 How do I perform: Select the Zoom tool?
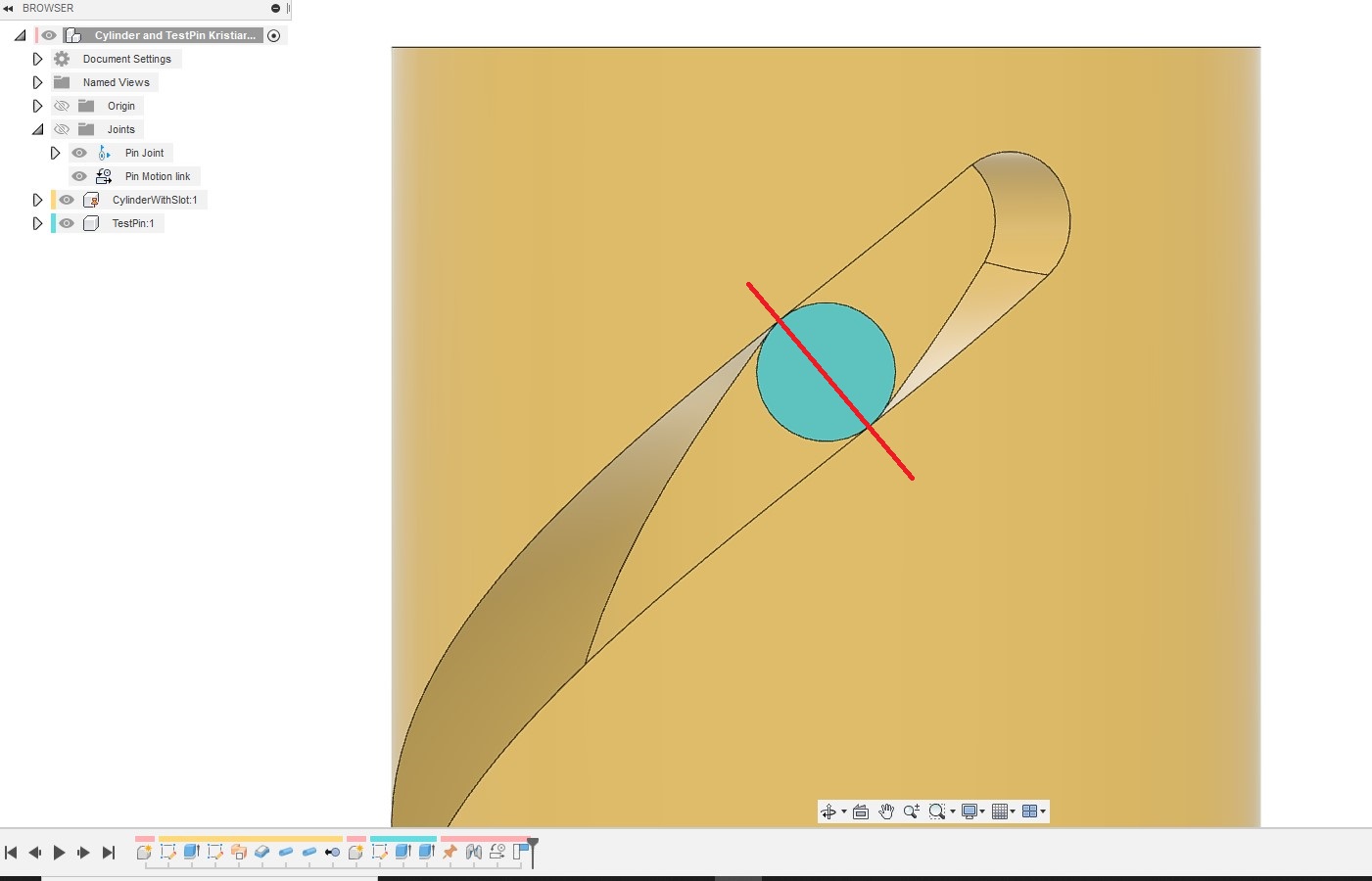tap(912, 811)
